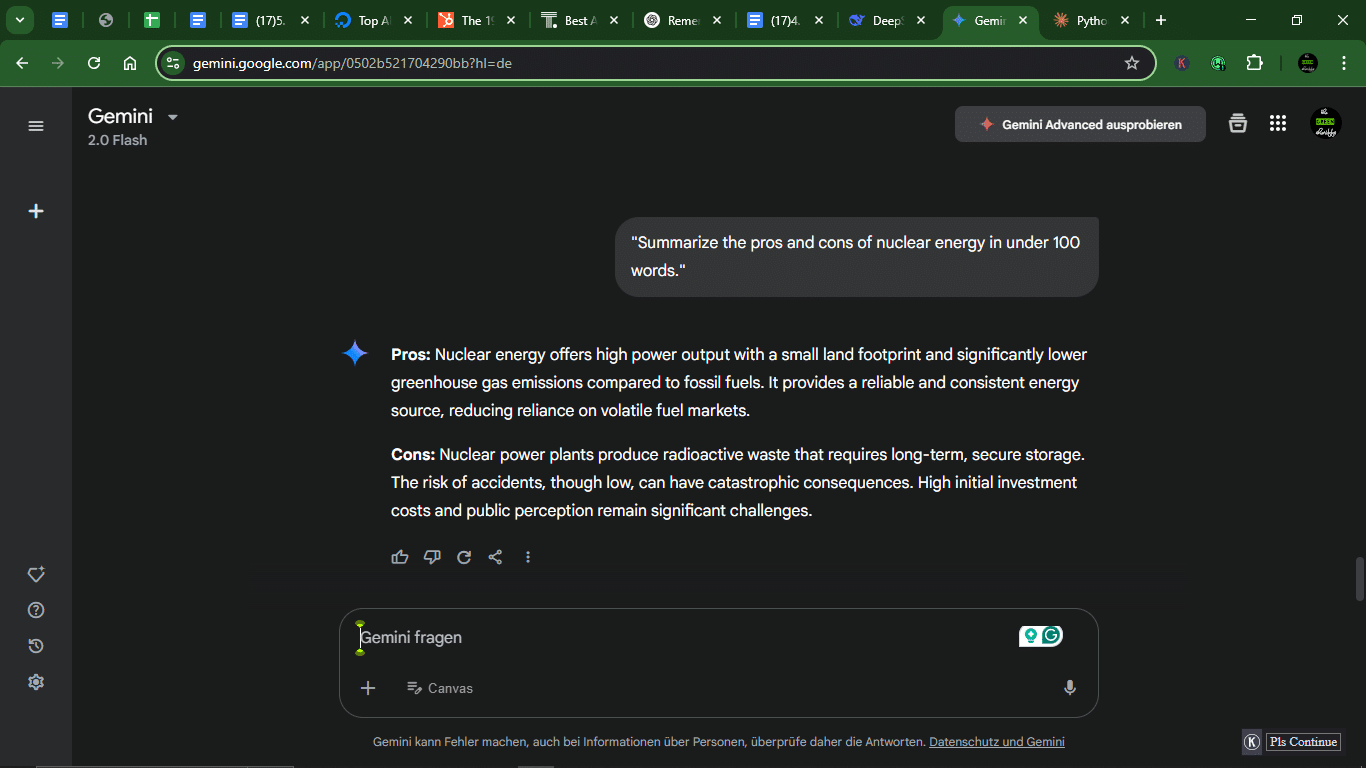1366x768 pixels.
Task: Open the browser Extensions puzzle icon
Action: click(x=1254, y=63)
